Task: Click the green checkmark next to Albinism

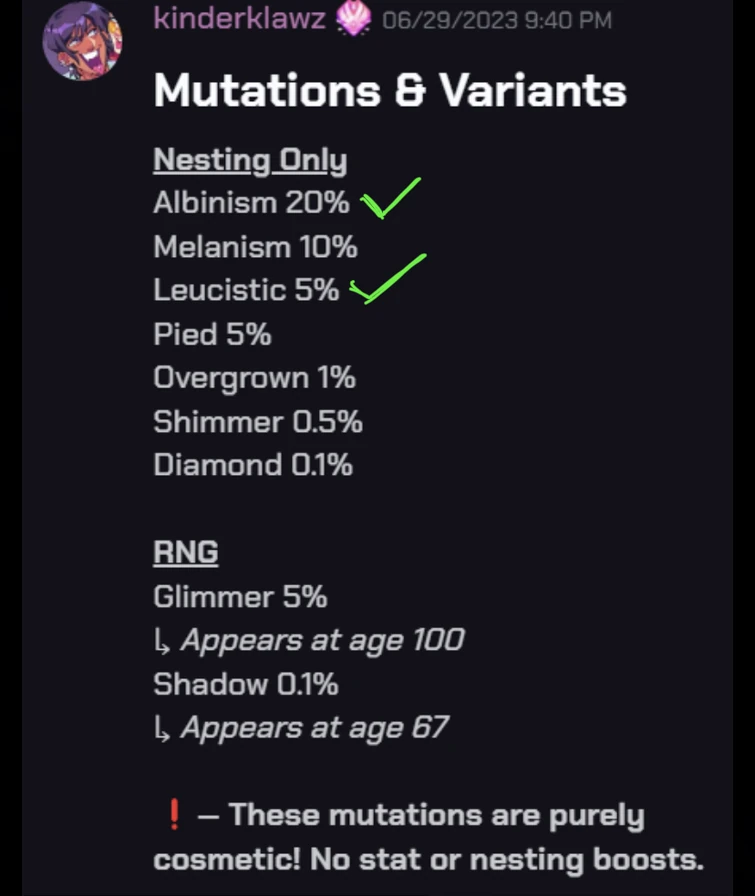Action: pyautogui.click(x=391, y=199)
